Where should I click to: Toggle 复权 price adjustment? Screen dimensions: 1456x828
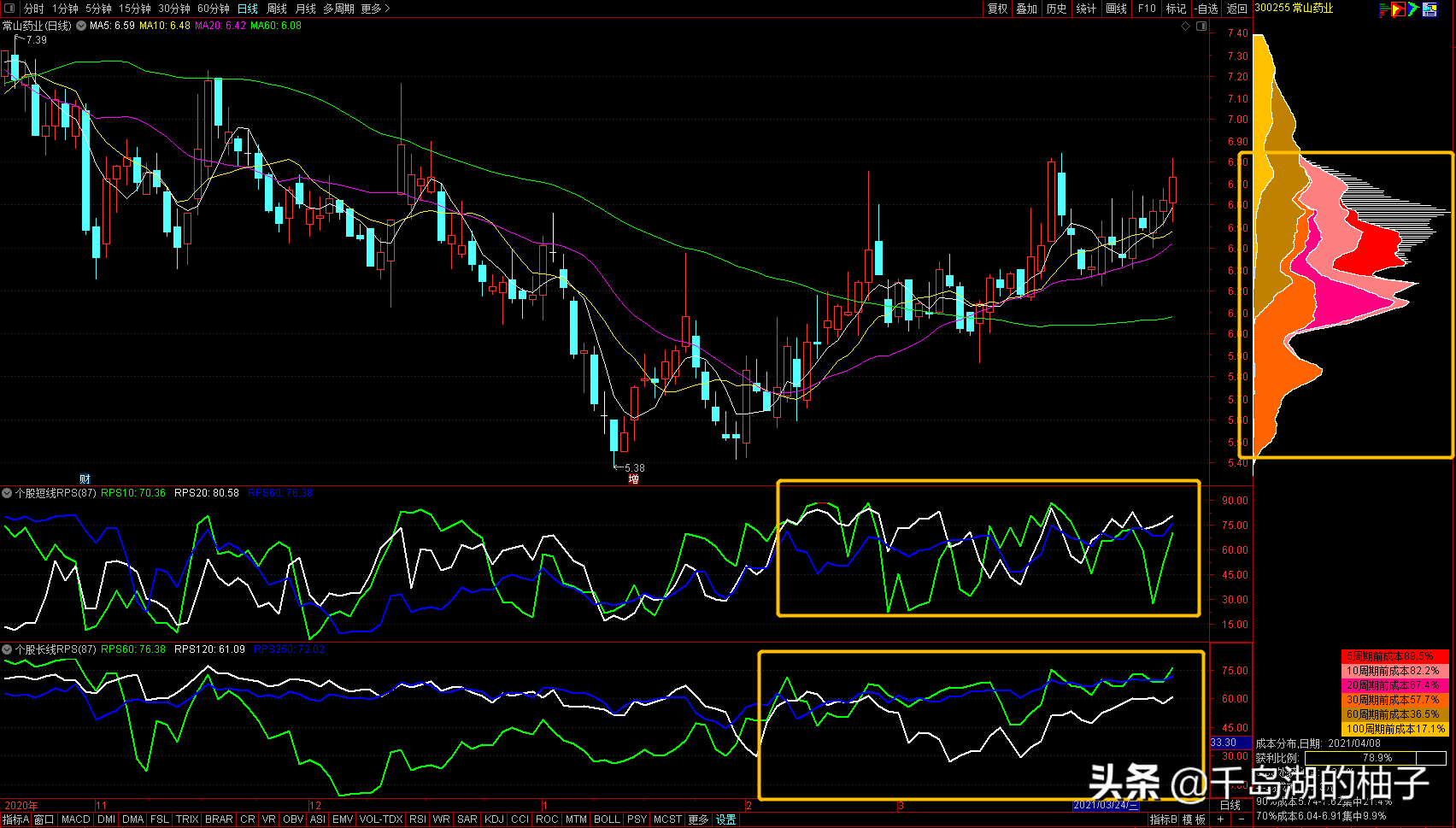point(997,9)
